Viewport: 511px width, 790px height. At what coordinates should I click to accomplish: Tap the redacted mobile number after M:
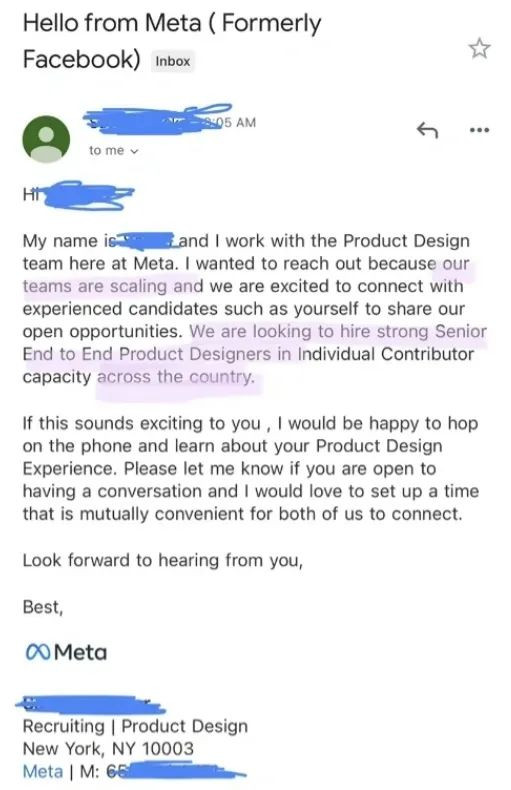(x=176, y=771)
